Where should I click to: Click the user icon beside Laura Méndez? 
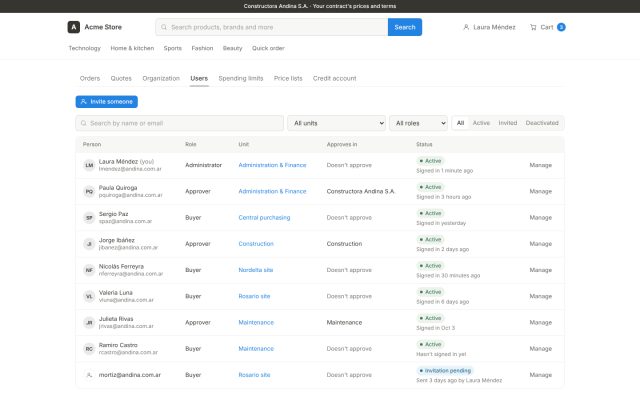click(x=466, y=27)
